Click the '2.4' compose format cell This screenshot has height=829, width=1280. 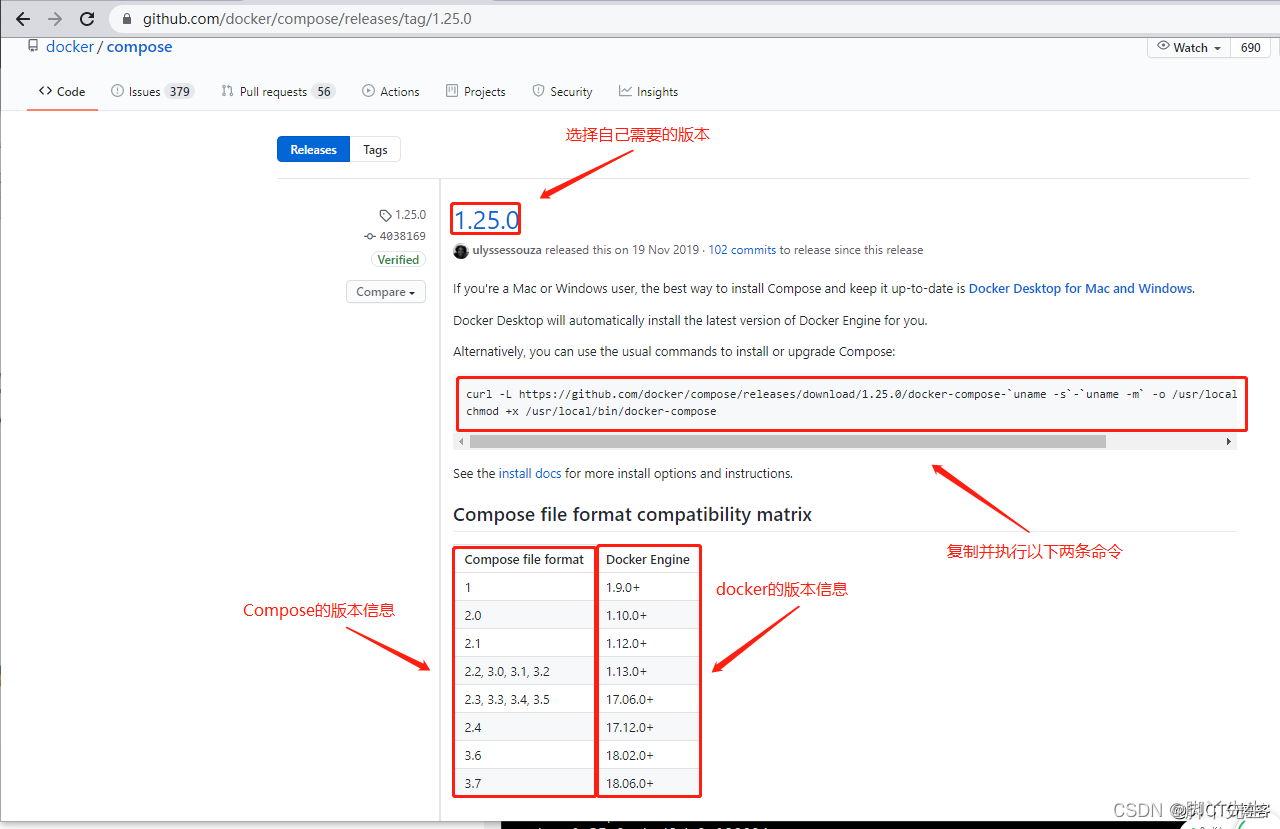click(524, 728)
